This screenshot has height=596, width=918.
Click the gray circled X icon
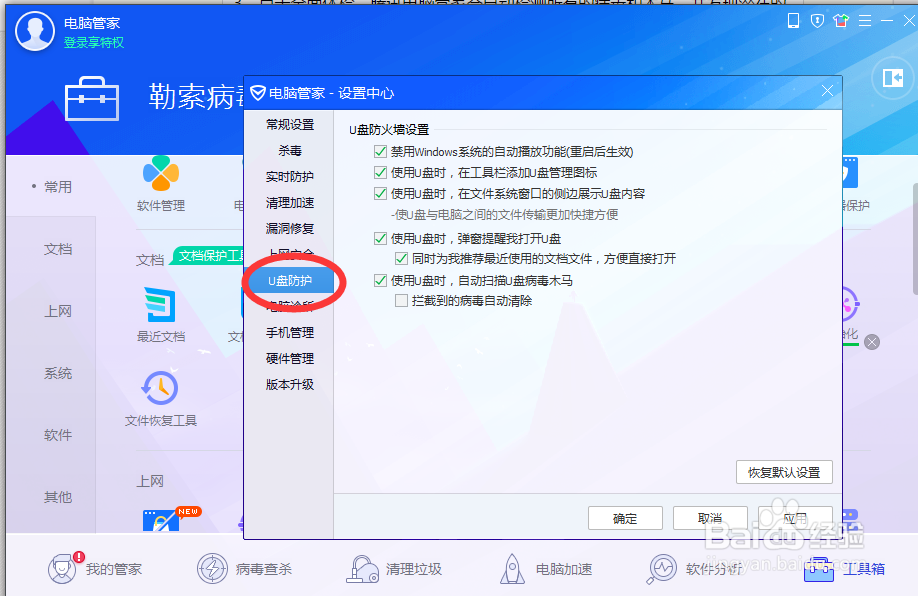pos(872,342)
